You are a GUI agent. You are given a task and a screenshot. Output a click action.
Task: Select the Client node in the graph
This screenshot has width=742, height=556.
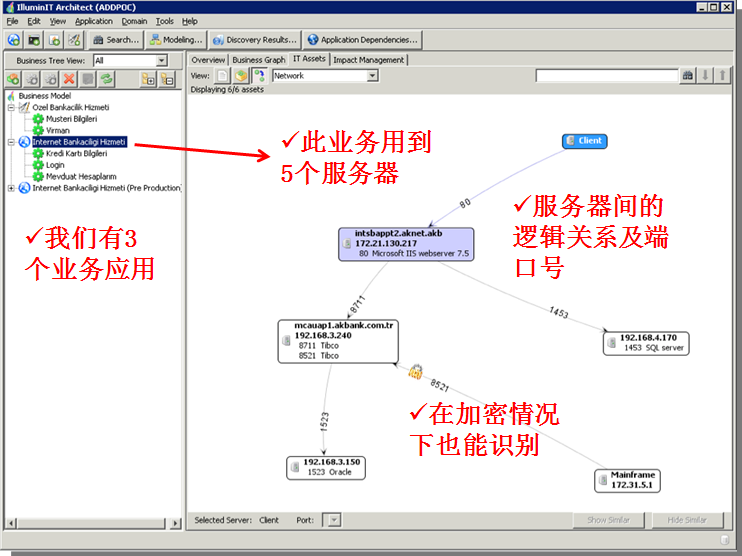[x=585, y=141]
